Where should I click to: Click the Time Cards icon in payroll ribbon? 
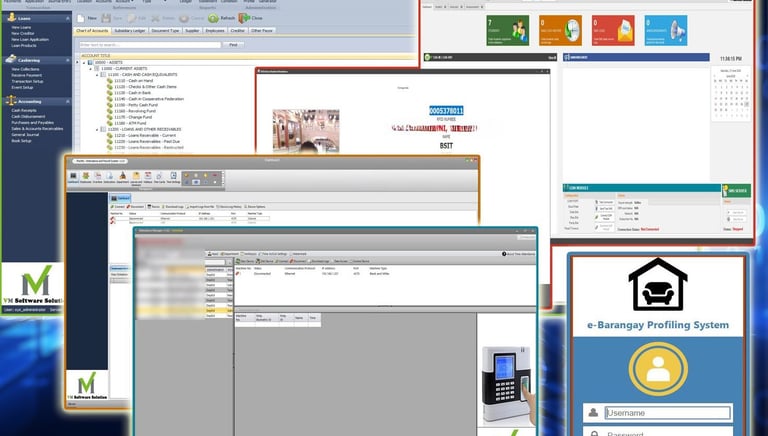[160, 177]
